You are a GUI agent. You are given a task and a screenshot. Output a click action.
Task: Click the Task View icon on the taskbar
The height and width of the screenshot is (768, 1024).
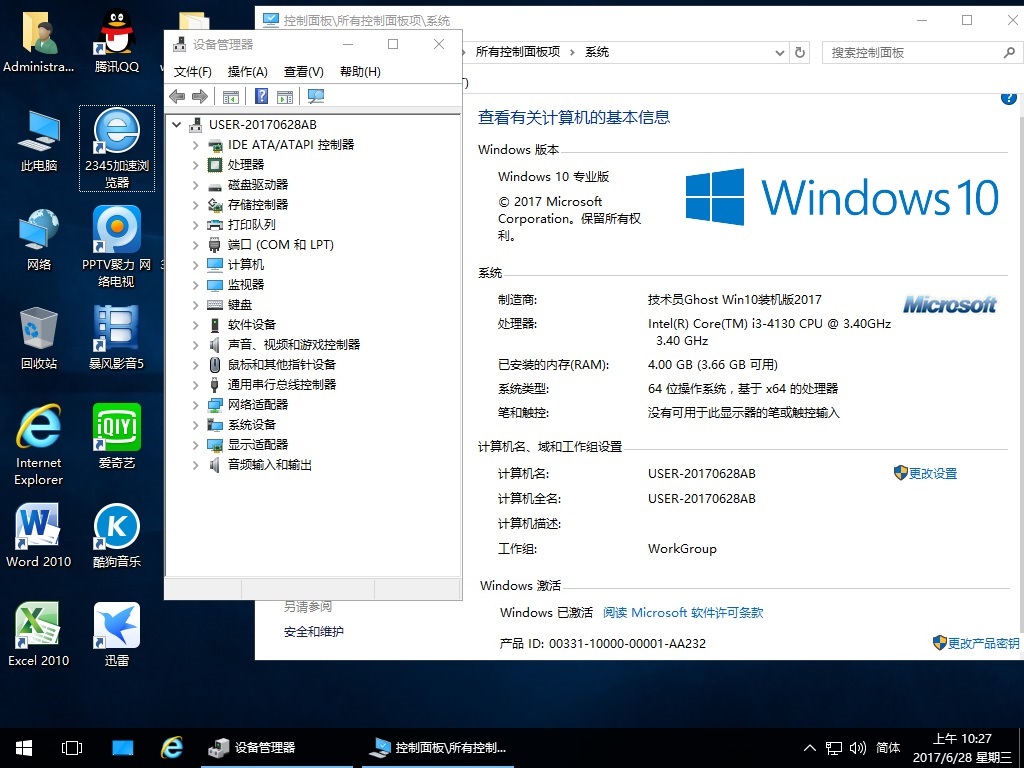pyautogui.click(x=71, y=747)
